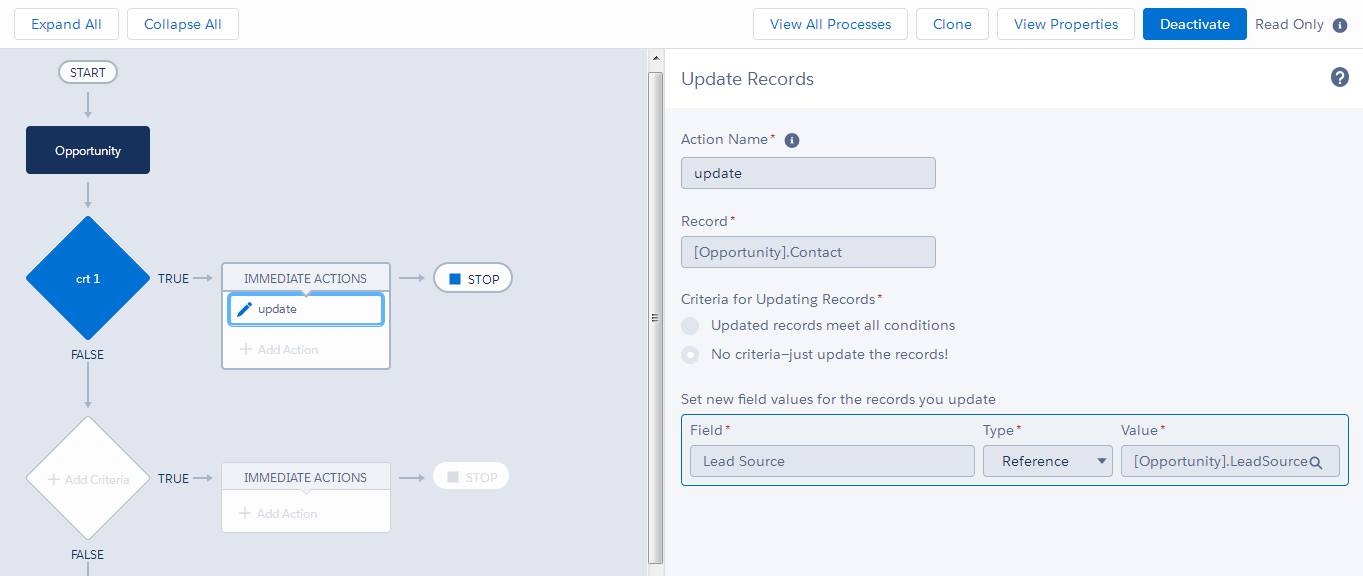Expand all process nodes

(x=66, y=24)
